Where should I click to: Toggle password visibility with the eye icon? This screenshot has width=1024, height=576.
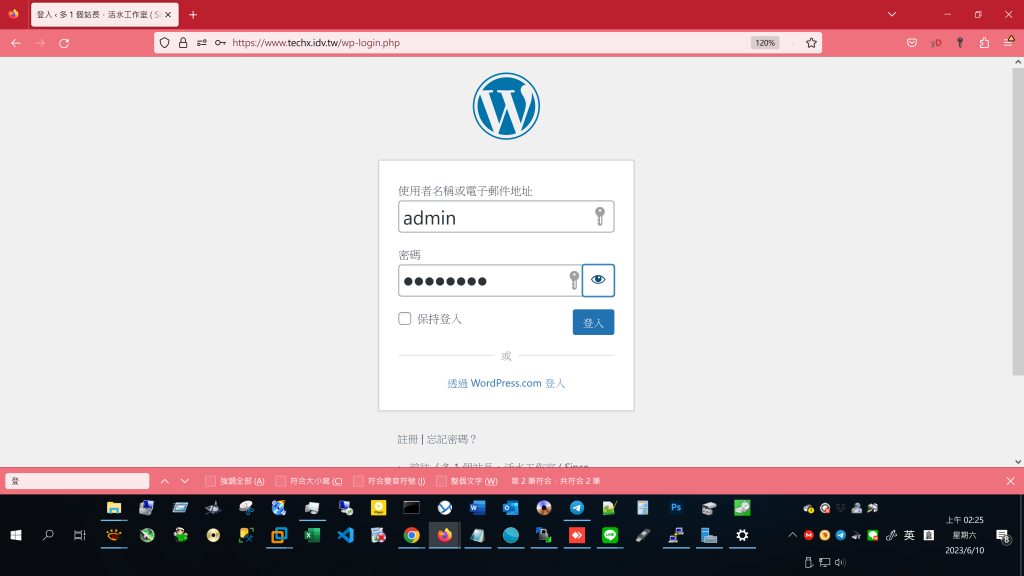(x=598, y=280)
